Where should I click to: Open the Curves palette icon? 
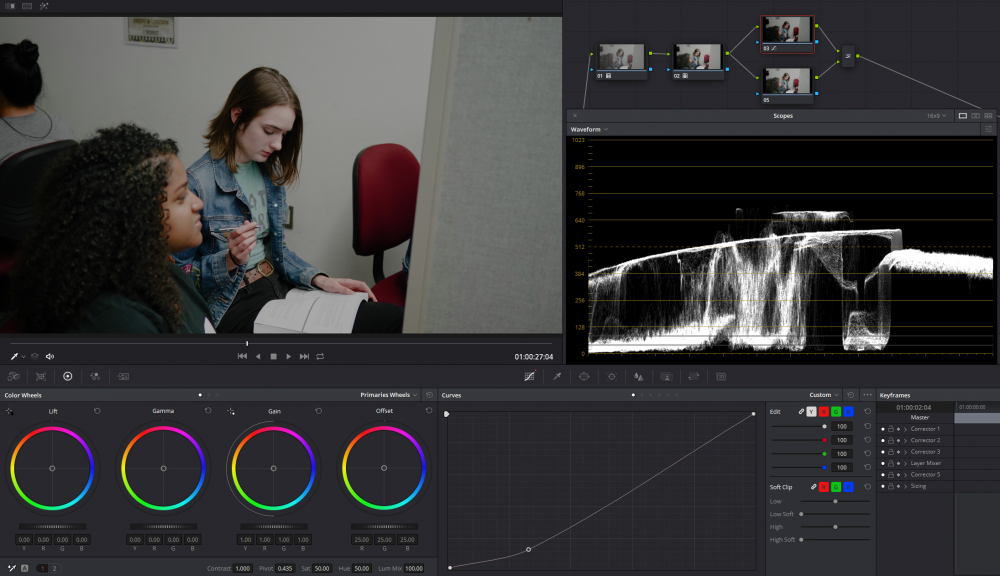pos(529,377)
